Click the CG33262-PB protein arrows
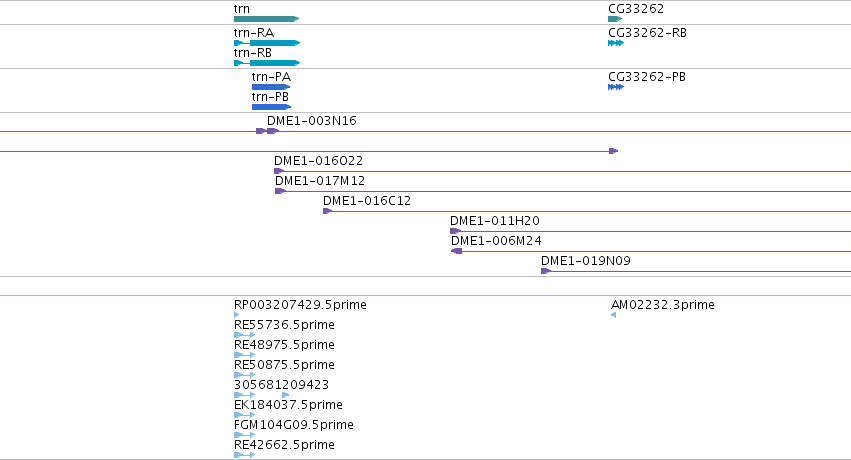Screen dimensions: 851x460 [x=616, y=87]
